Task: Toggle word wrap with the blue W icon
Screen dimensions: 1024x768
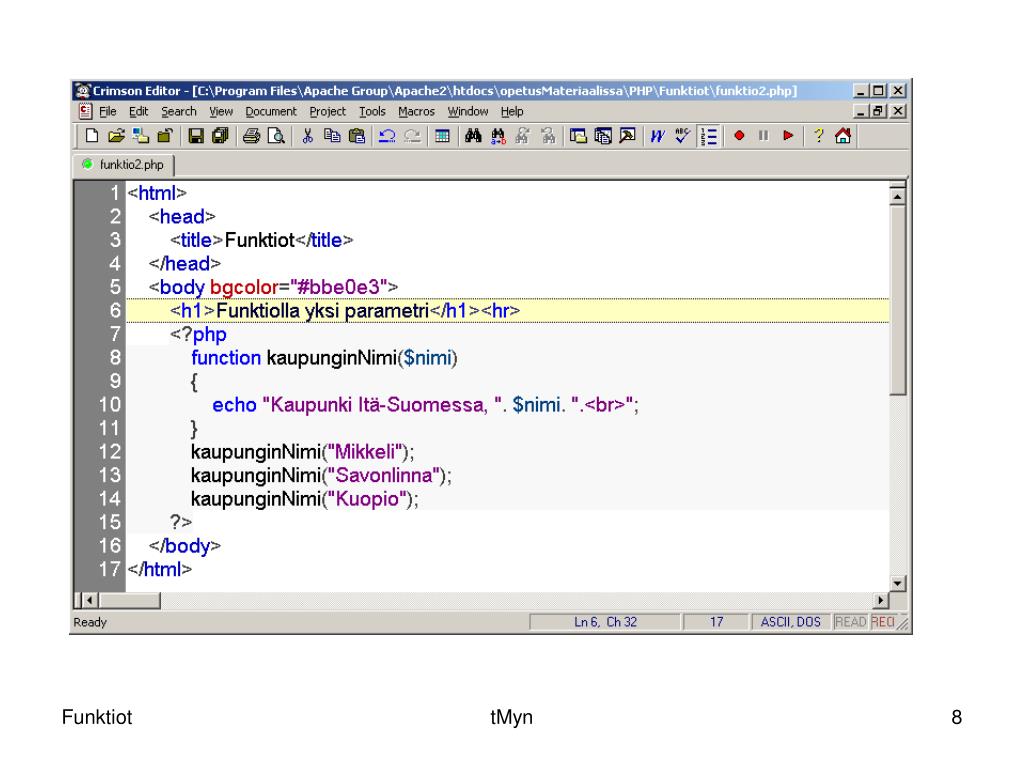Action: click(x=657, y=136)
